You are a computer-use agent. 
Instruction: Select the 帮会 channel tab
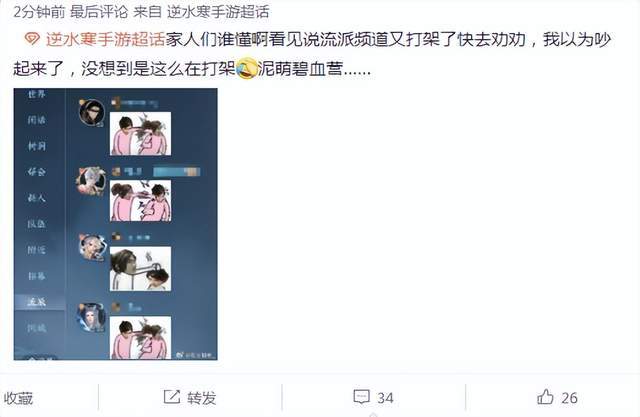[x=37, y=172]
